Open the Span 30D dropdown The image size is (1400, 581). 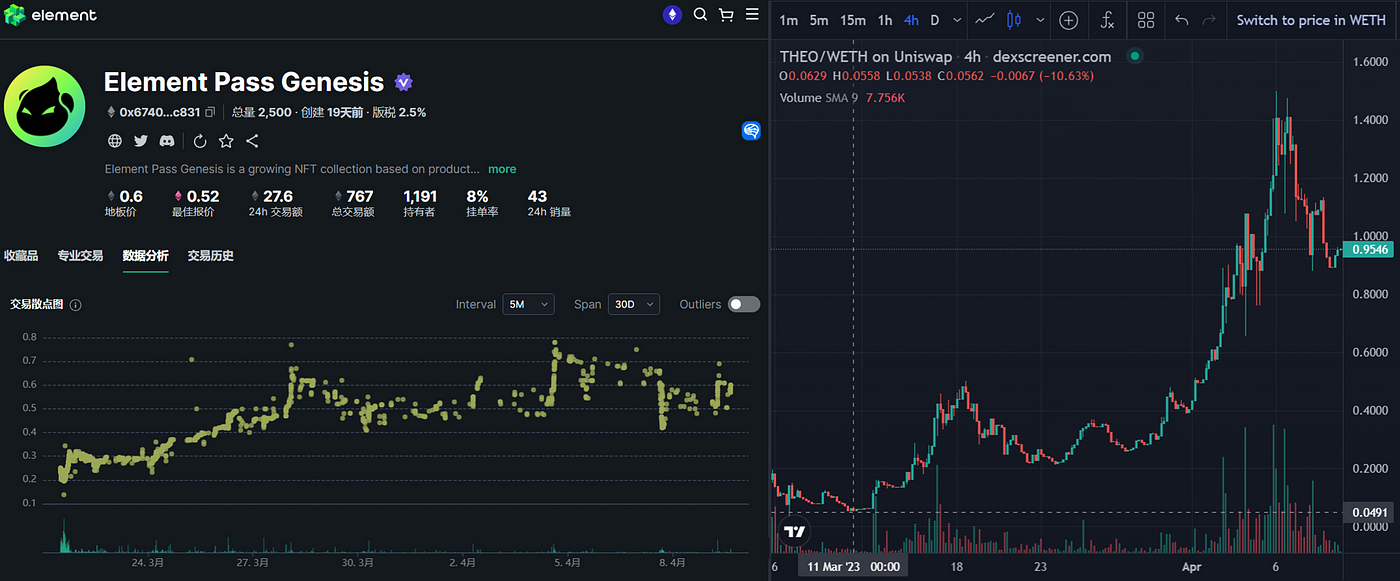tap(633, 304)
